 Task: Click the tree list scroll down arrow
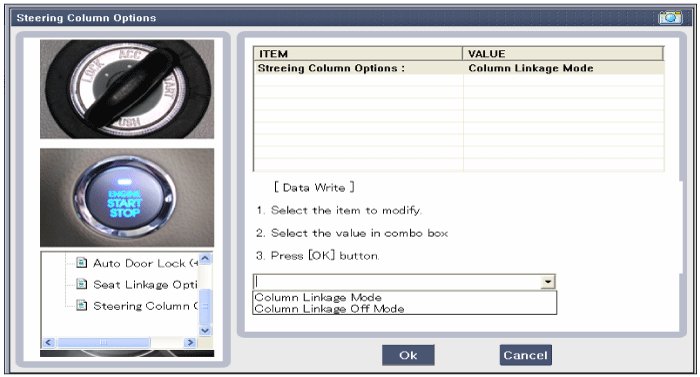pyautogui.click(x=205, y=331)
